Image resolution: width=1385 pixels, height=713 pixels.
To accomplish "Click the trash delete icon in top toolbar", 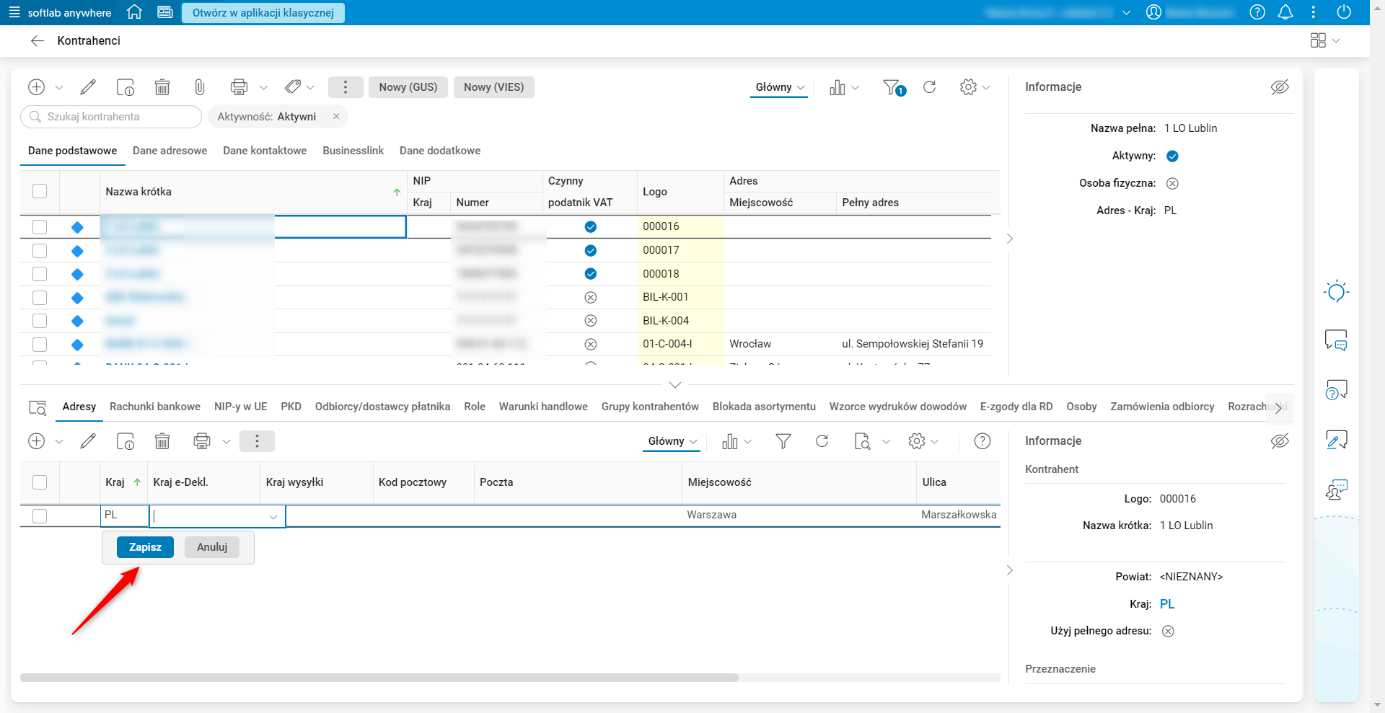I will click(x=162, y=87).
